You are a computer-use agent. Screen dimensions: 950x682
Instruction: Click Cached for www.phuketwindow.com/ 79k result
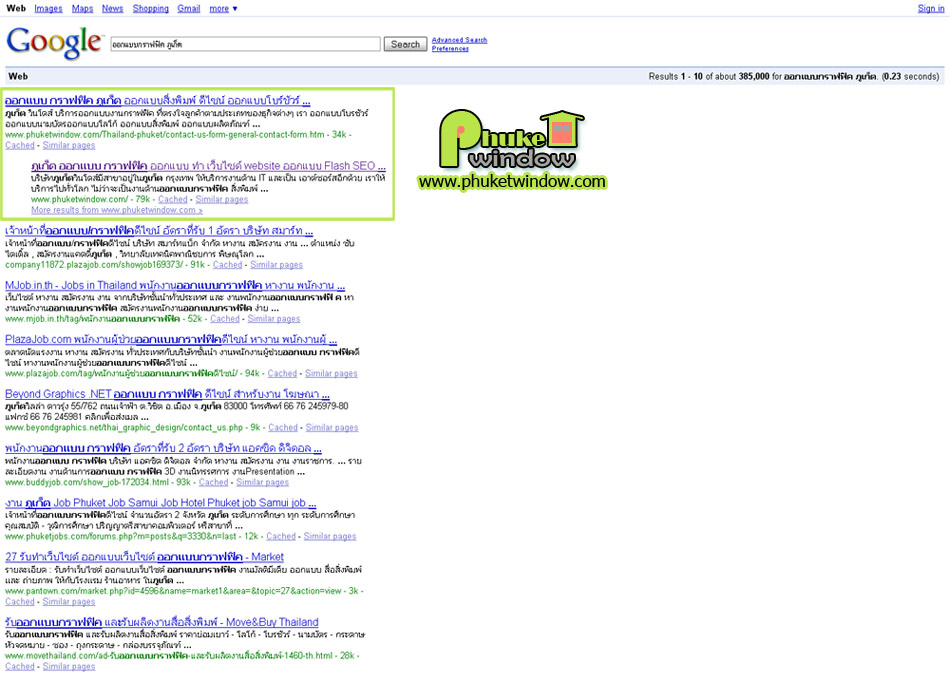[x=173, y=199]
